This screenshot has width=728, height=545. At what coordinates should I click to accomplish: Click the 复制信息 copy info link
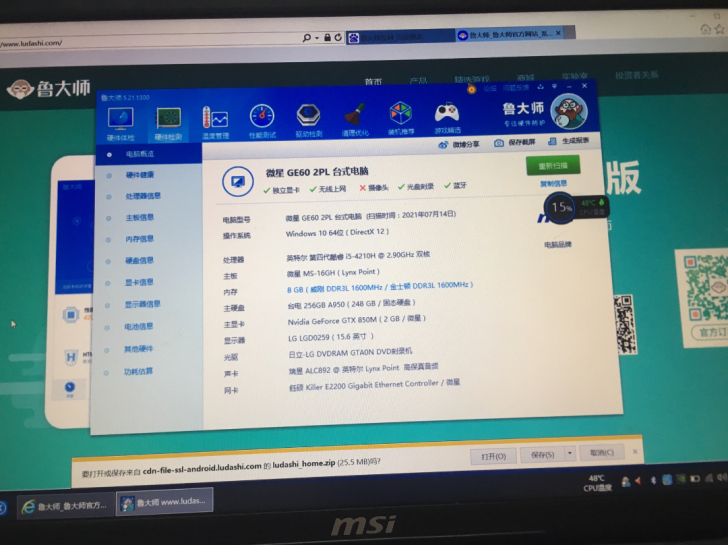tap(553, 184)
